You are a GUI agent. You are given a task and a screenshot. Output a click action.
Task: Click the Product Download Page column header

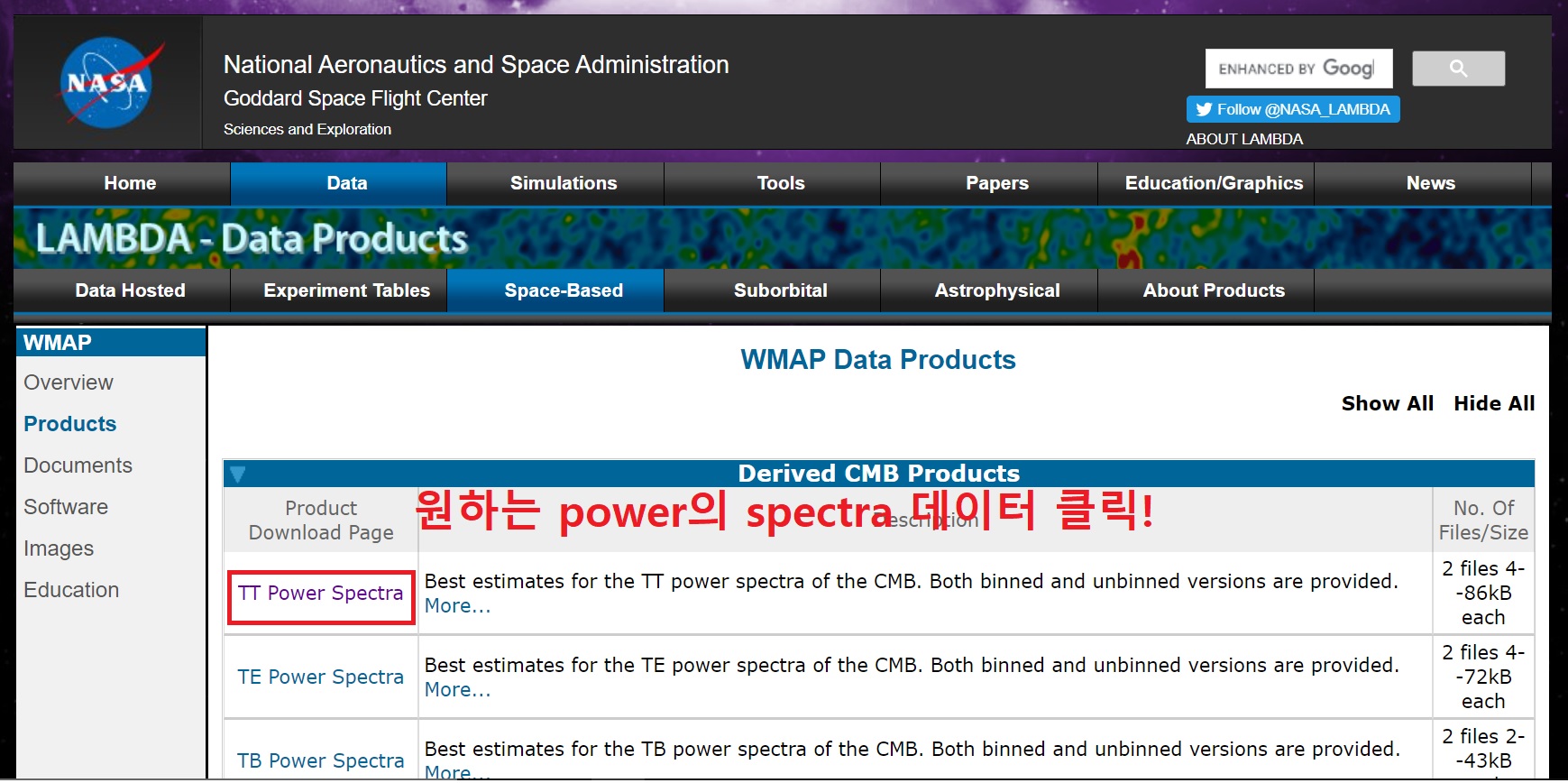coord(321,520)
